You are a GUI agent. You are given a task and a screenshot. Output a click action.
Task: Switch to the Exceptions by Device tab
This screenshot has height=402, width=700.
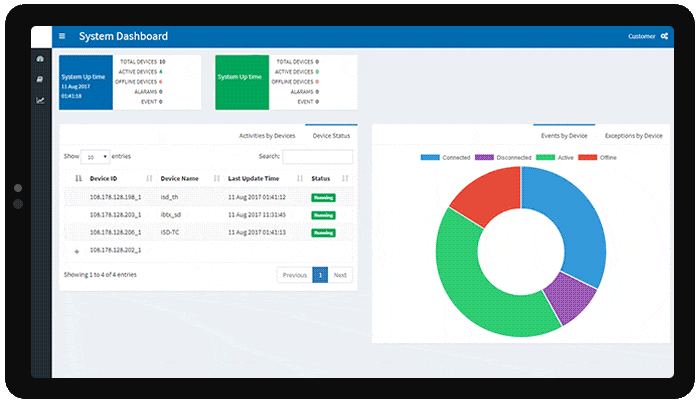633,136
